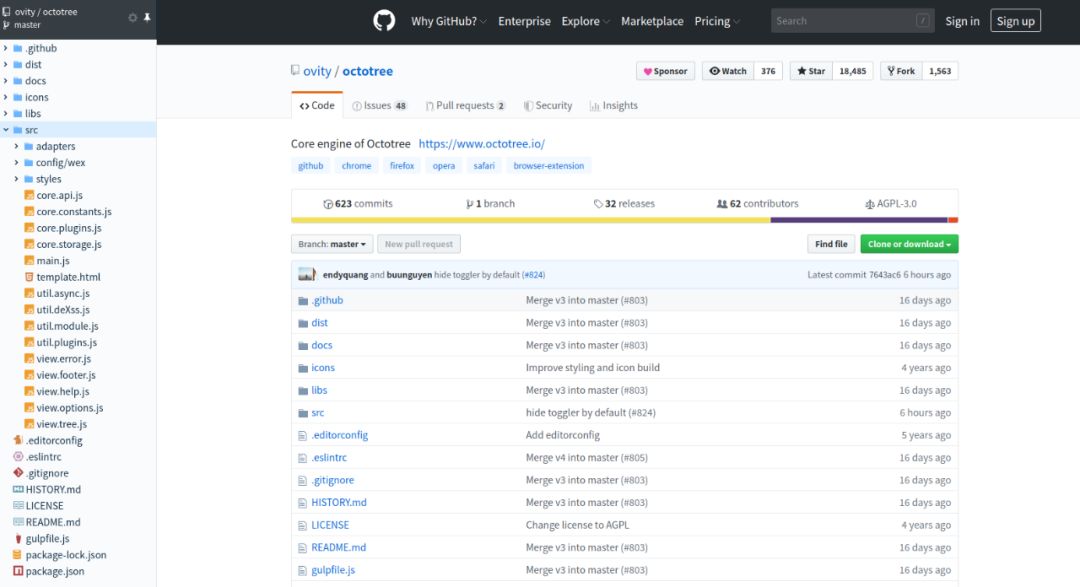
Task: Switch to the Insights tab
Action: coord(614,105)
